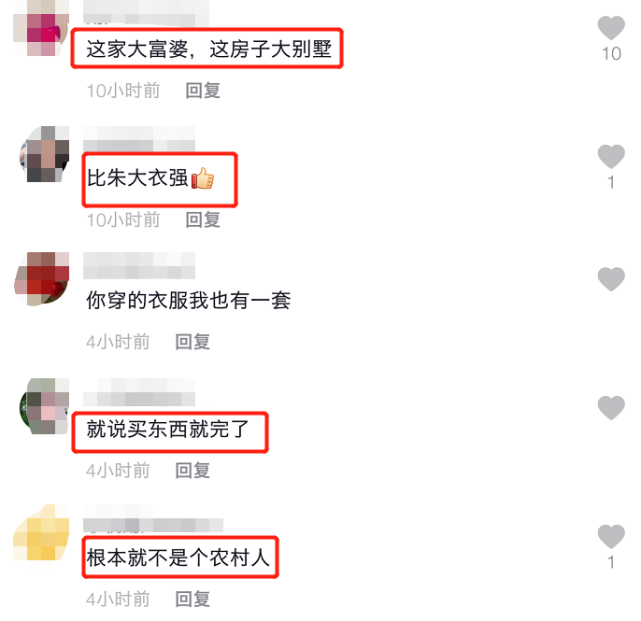Like the 比朱大衣强 comment
The image size is (641, 621).
[x=611, y=157]
